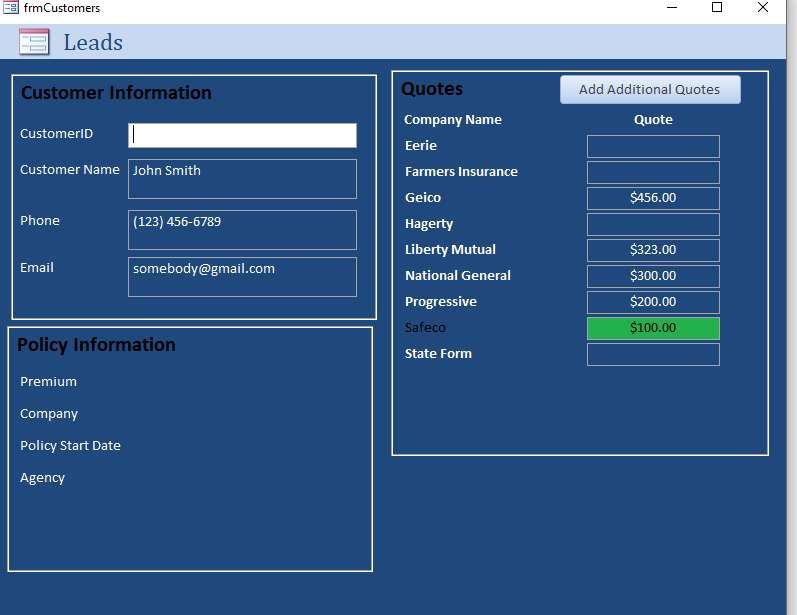Click the Policy Information heading
Image resolution: width=797 pixels, height=615 pixels.
click(x=96, y=345)
